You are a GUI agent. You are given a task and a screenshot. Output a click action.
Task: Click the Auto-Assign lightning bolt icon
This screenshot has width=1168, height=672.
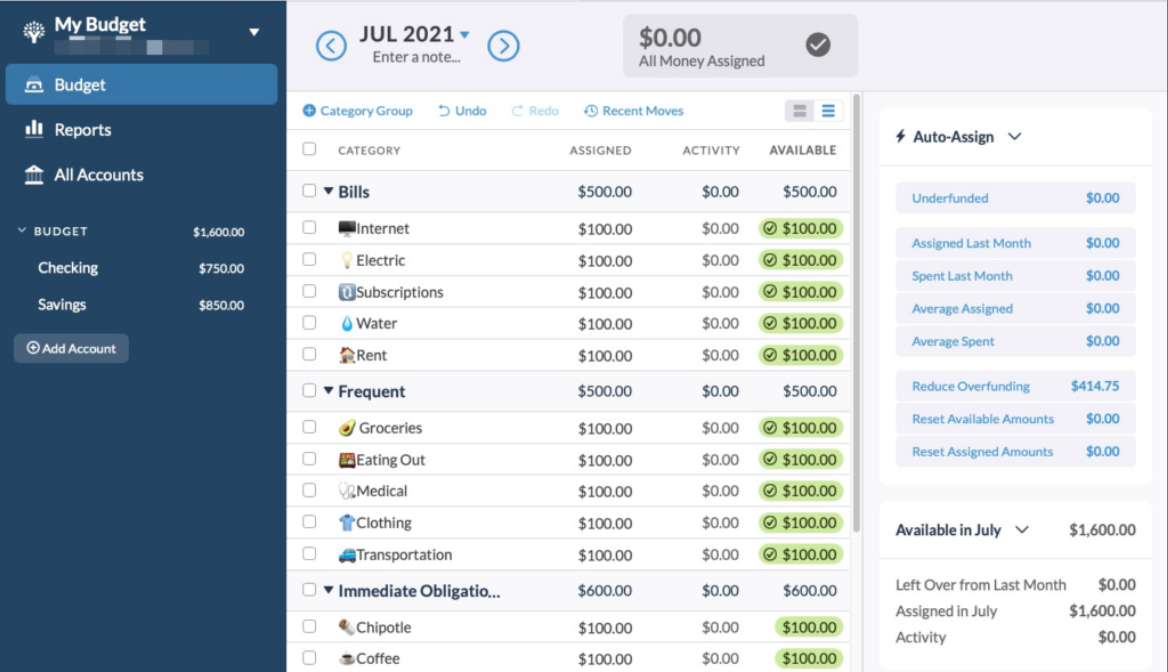coord(901,136)
